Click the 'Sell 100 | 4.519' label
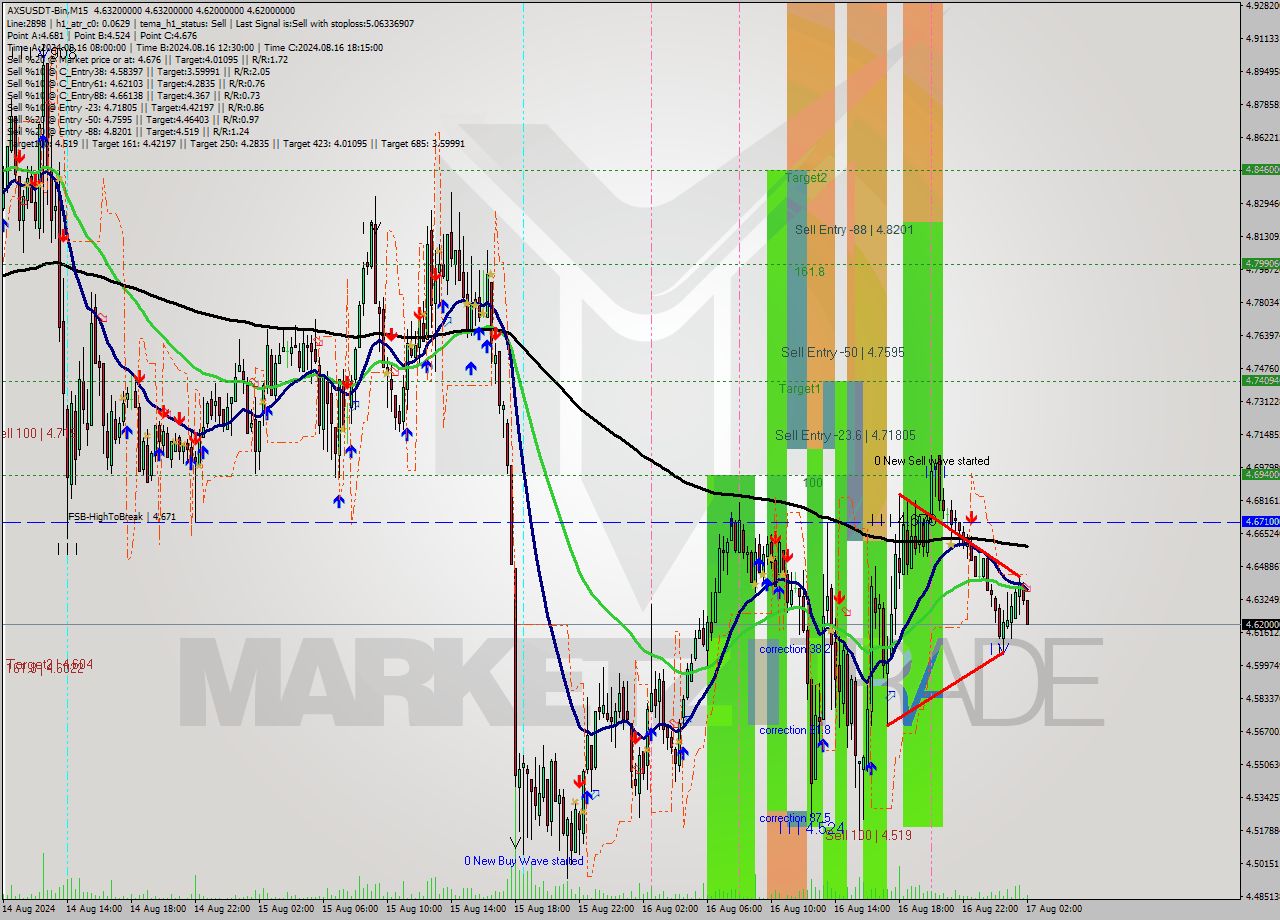The height and width of the screenshot is (920, 1280). coord(869,835)
